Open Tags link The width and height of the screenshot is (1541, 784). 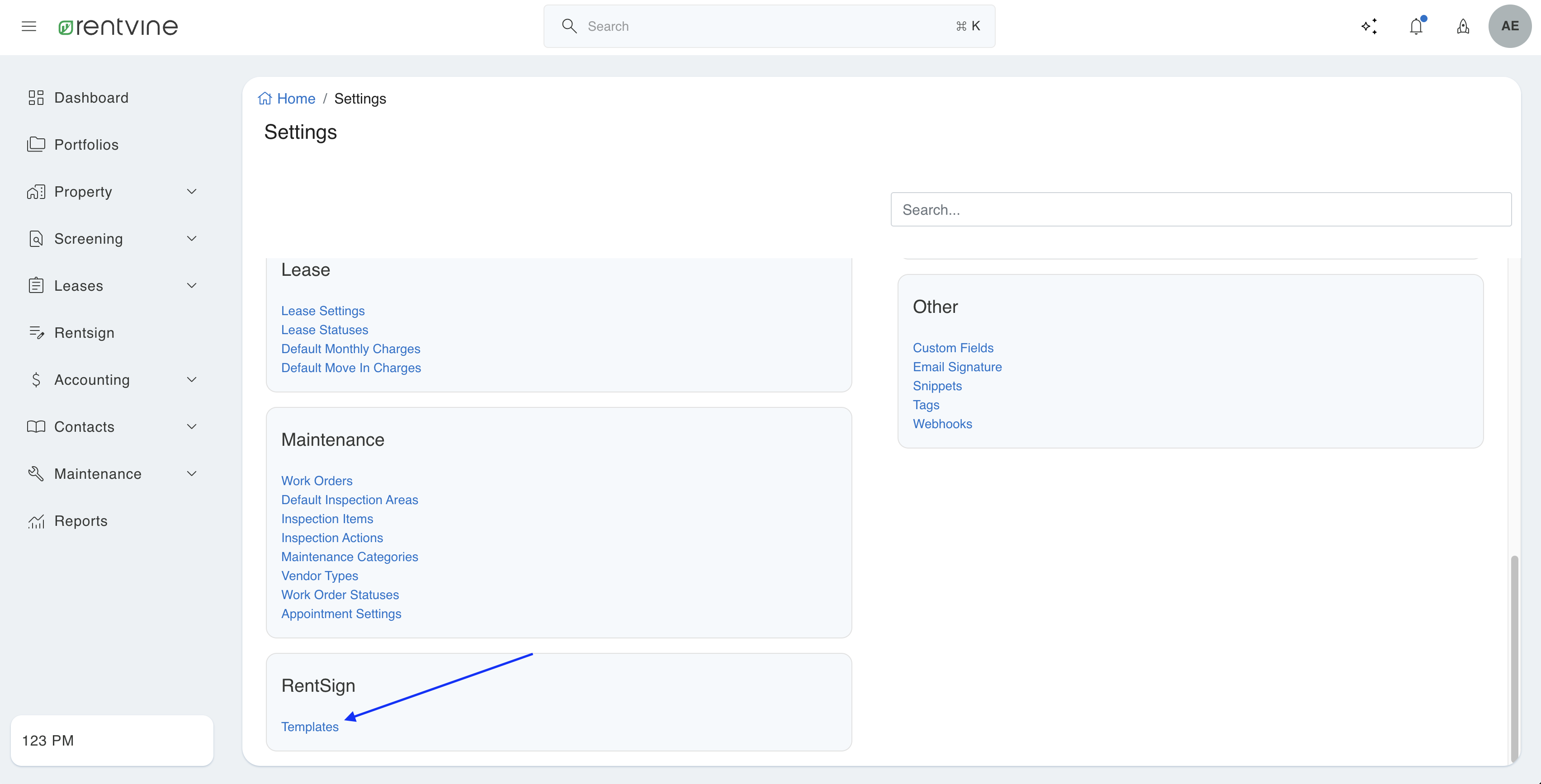(926, 405)
